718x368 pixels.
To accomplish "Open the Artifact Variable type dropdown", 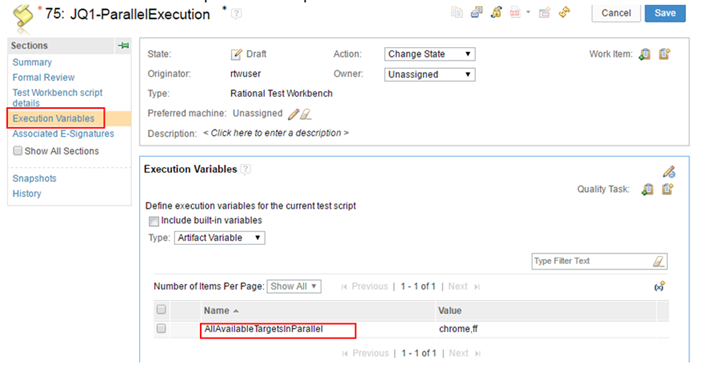I will click(219, 238).
